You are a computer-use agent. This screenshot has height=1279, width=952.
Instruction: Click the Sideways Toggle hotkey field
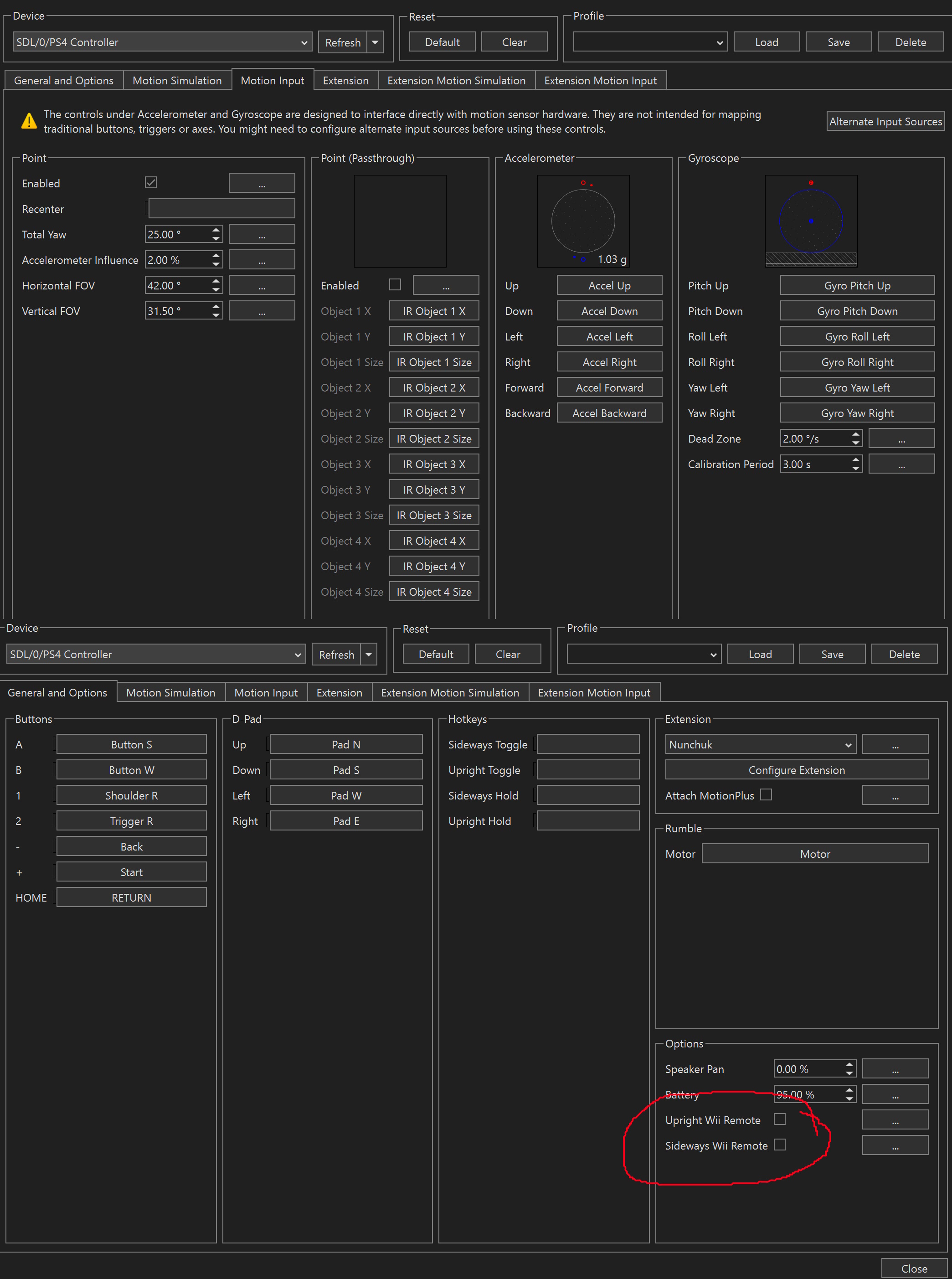point(587,745)
